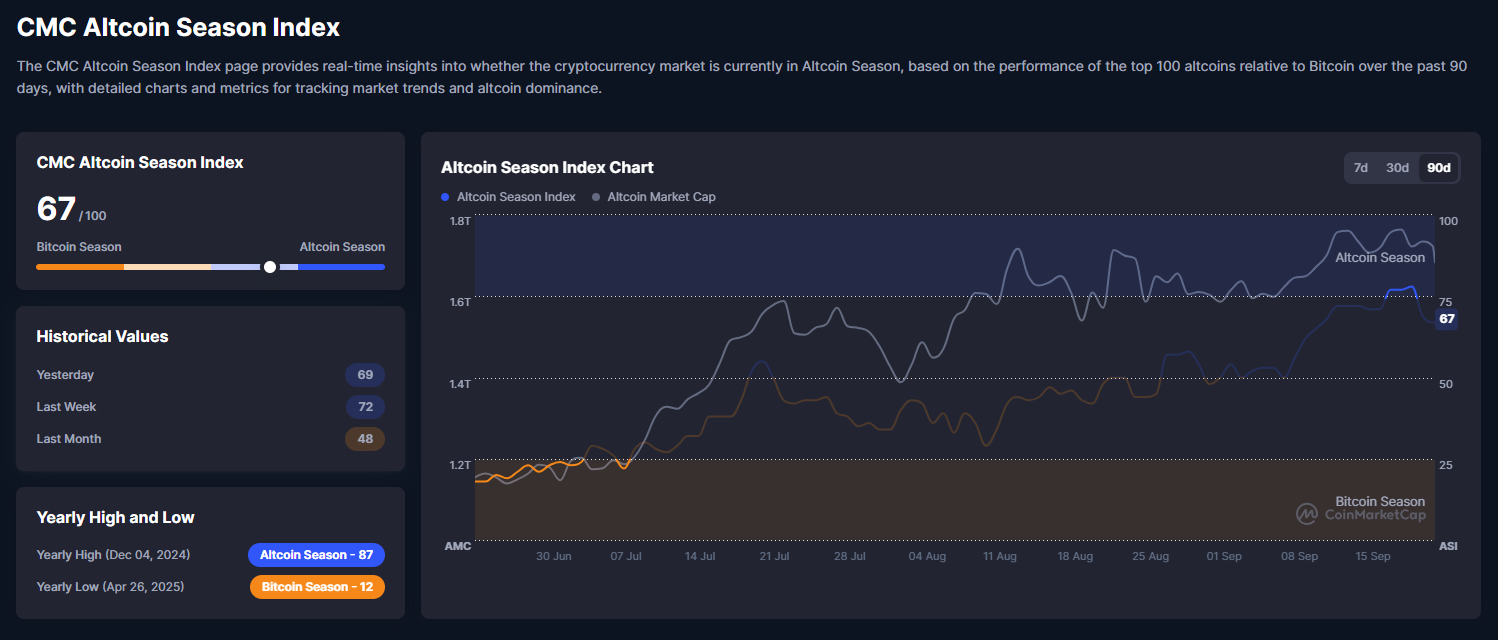The image size is (1498, 640).
Task: Click the white season gauge knob
Action: pyautogui.click(x=269, y=267)
